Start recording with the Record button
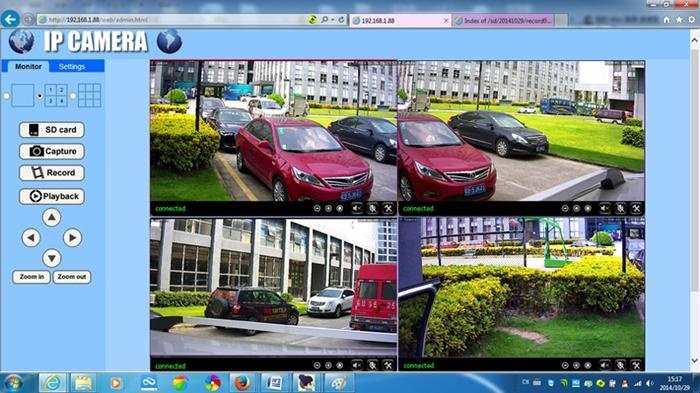This screenshot has width=700, height=393. point(51,173)
